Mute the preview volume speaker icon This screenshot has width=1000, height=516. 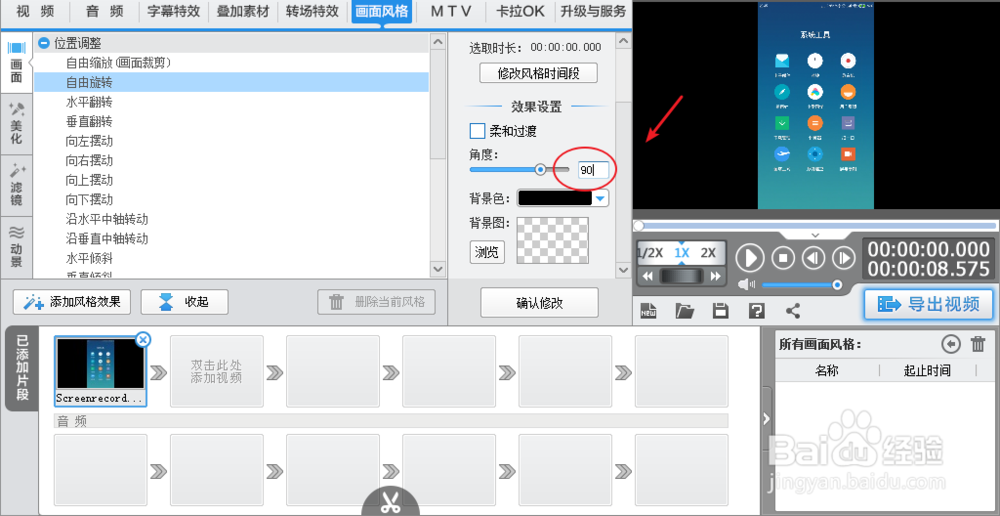(x=746, y=284)
